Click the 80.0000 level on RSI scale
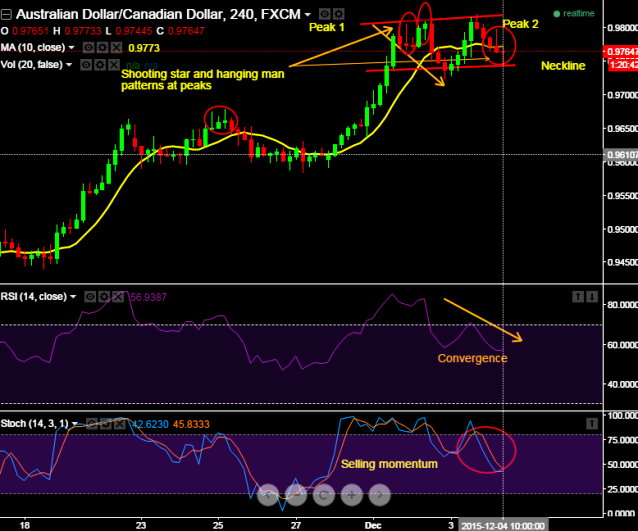The image size is (638, 531). pos(622,305)
